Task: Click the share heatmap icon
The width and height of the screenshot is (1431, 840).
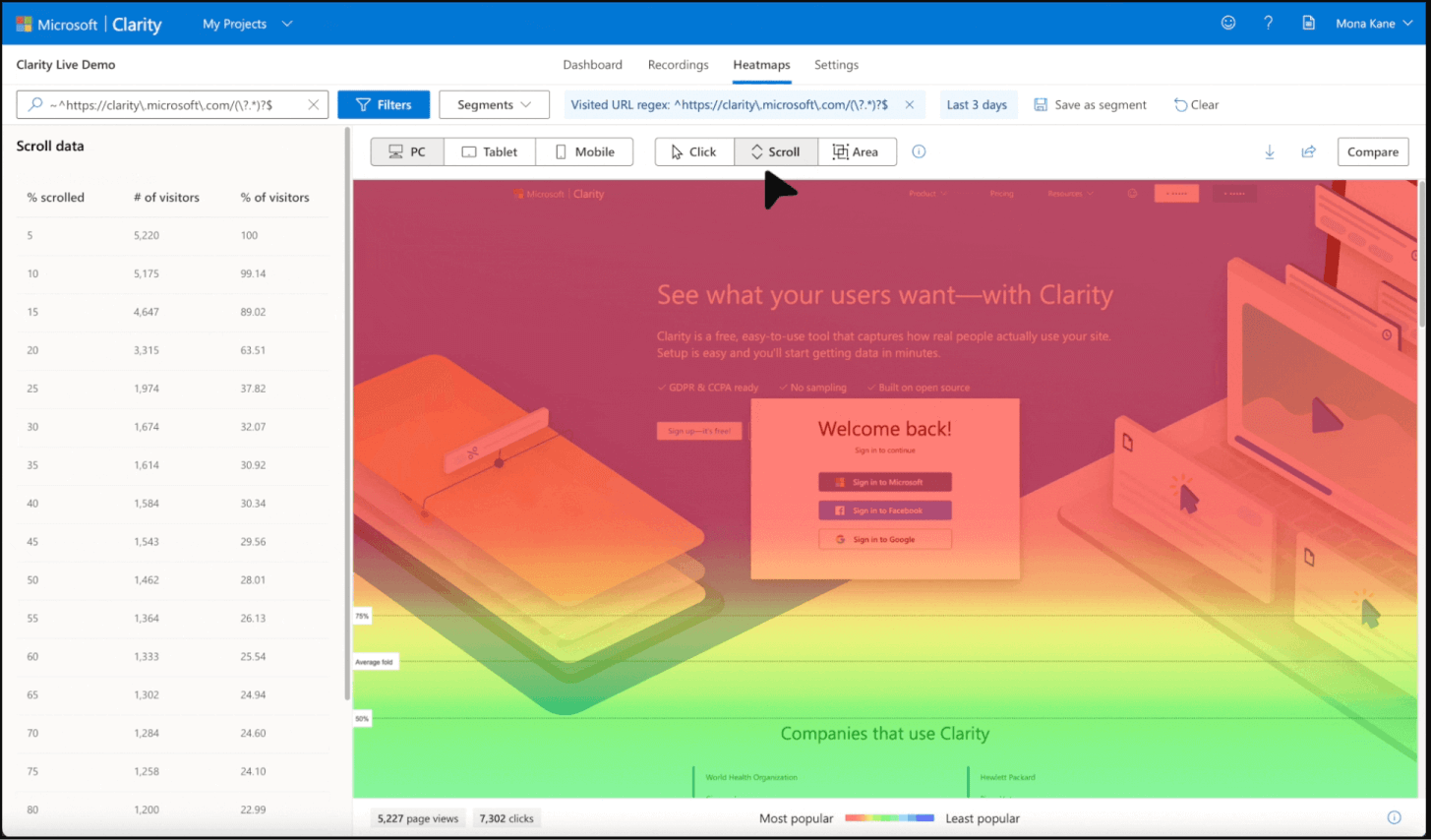Action: click(x=1309, y=151)
